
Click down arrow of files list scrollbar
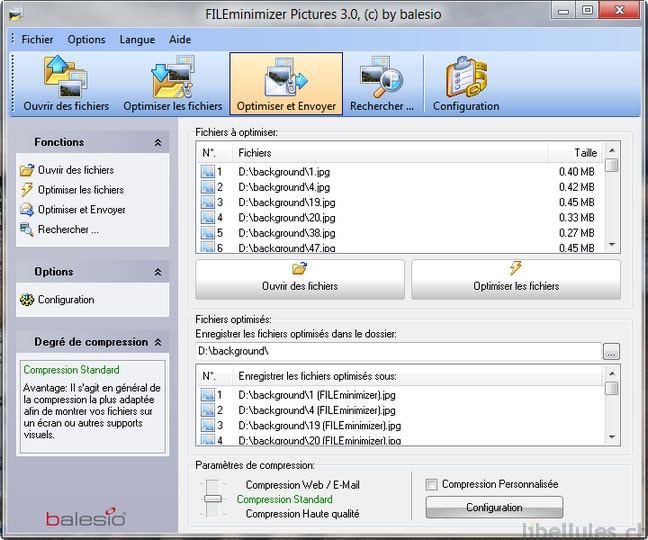[x=612, y=245]
